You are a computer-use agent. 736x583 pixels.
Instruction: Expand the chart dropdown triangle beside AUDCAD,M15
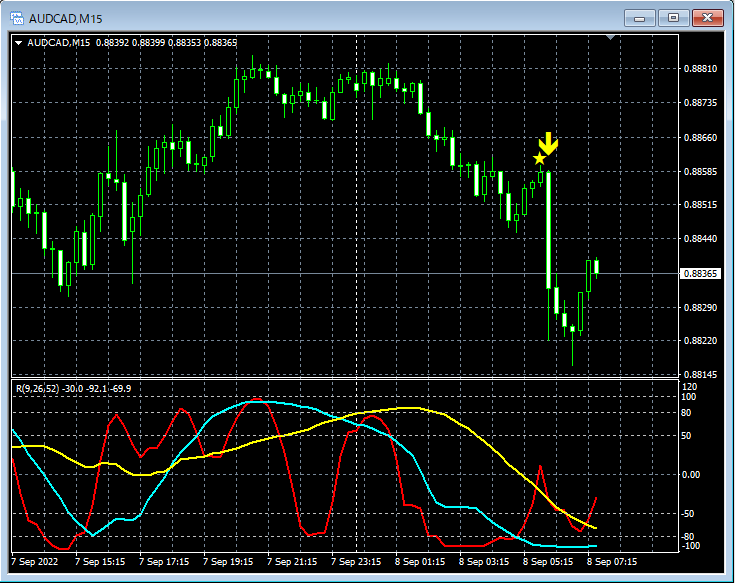tap(19, 43)
